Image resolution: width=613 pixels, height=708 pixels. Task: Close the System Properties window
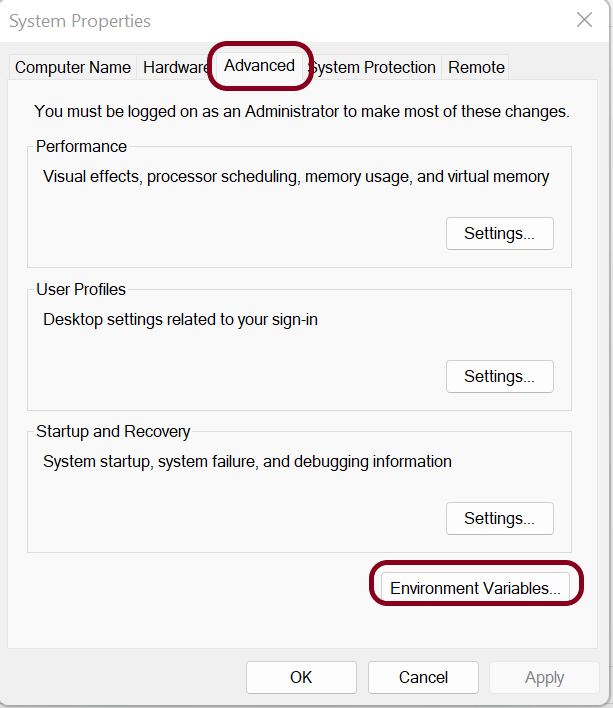(584, 20)
